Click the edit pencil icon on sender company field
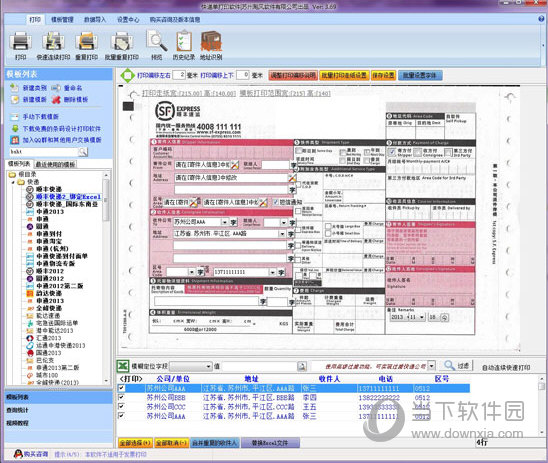This screenshot has height=463, width=548. [x=235, y=165]
